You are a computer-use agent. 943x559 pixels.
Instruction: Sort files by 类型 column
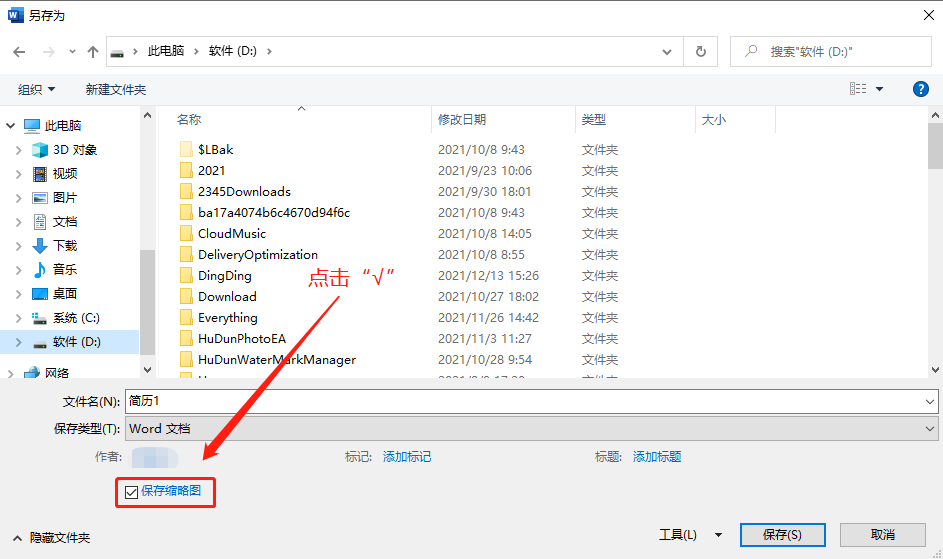pos(594,120)
